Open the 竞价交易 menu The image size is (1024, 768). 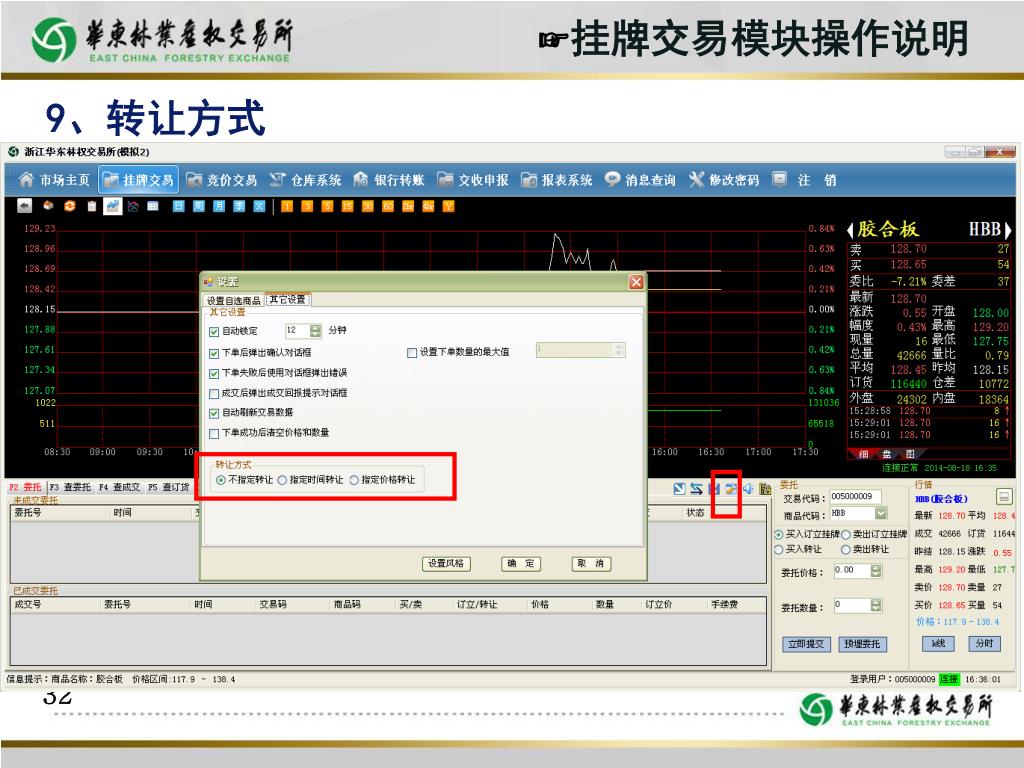pyautogui.click(x=222, y=180)
